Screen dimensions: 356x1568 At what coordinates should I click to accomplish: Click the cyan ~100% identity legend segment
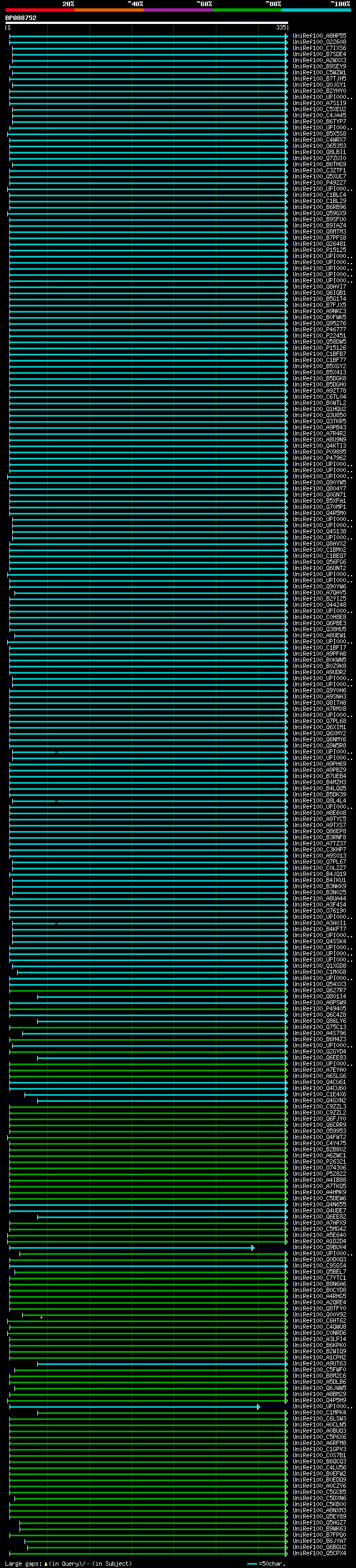316,10
